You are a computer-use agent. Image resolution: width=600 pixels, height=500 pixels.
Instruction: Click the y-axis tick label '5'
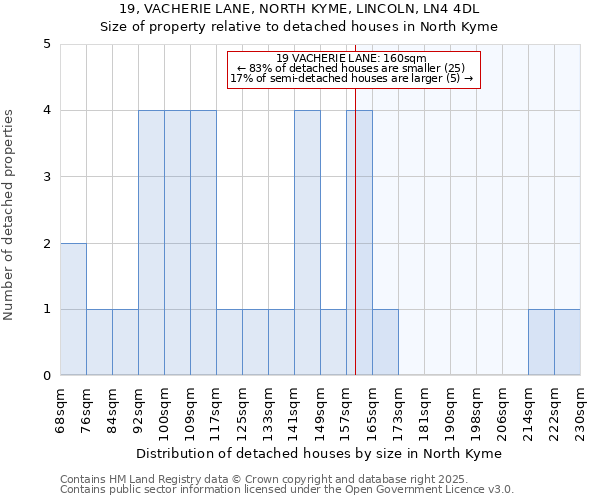(47, 44)
